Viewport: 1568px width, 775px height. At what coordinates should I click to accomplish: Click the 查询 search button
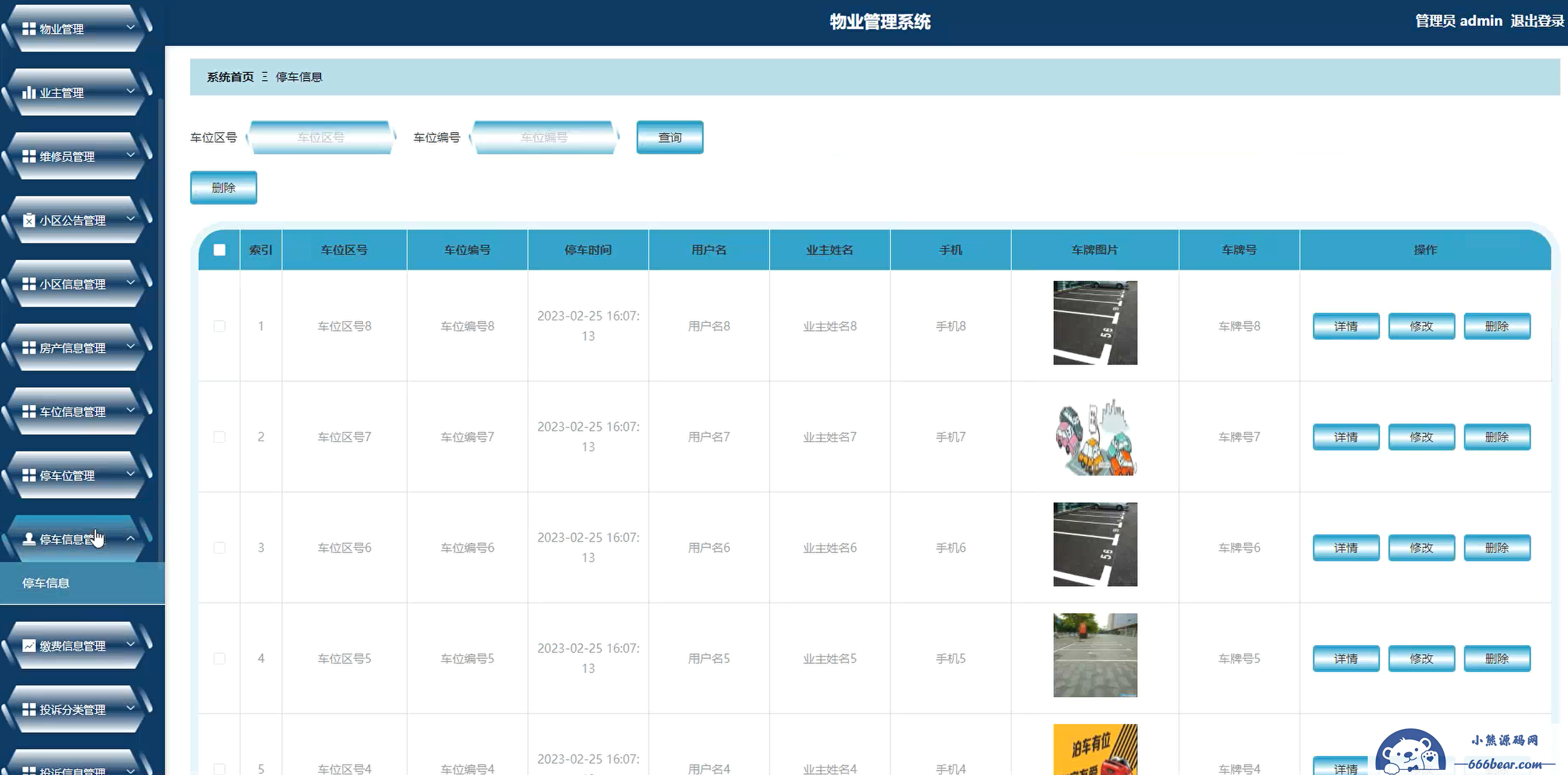[x=670, y=138]
